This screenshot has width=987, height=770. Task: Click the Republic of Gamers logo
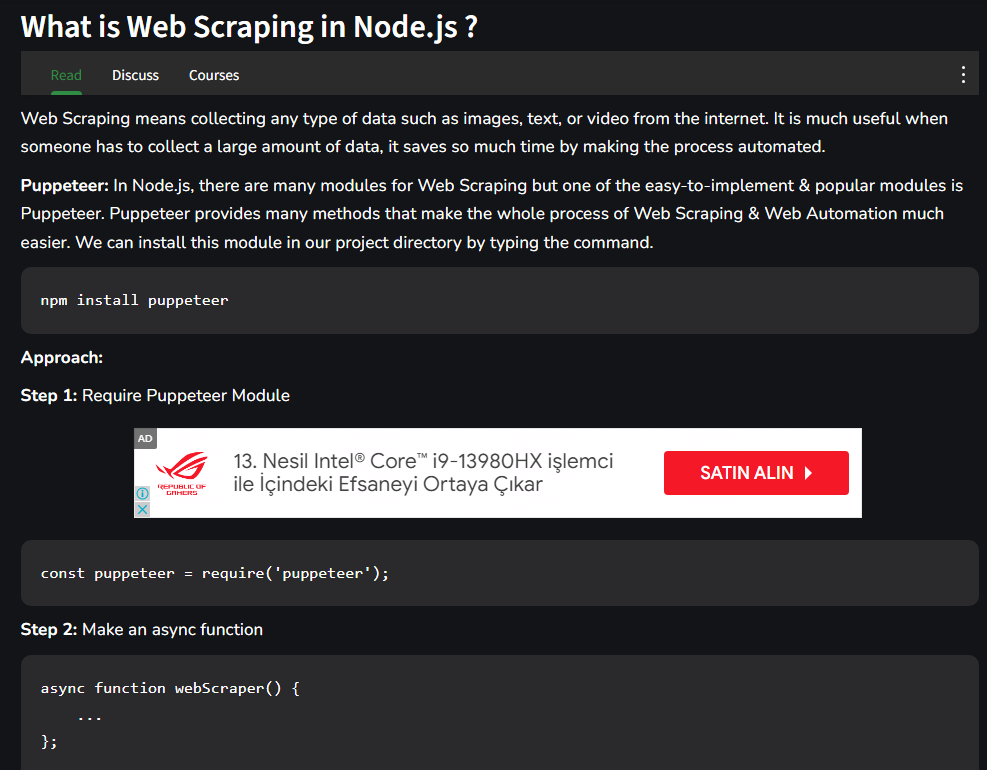[182, 473]
